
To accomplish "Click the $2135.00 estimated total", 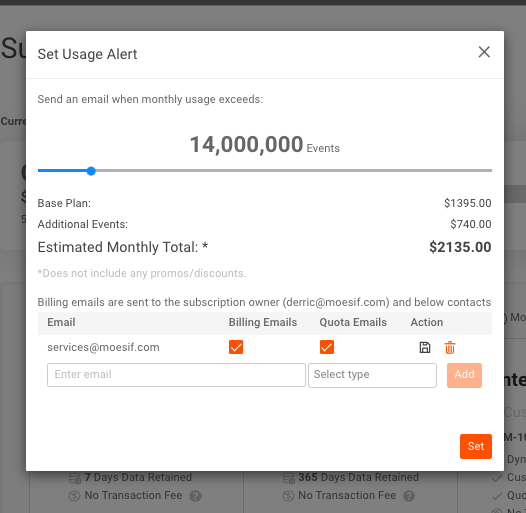I will point(460,247).
